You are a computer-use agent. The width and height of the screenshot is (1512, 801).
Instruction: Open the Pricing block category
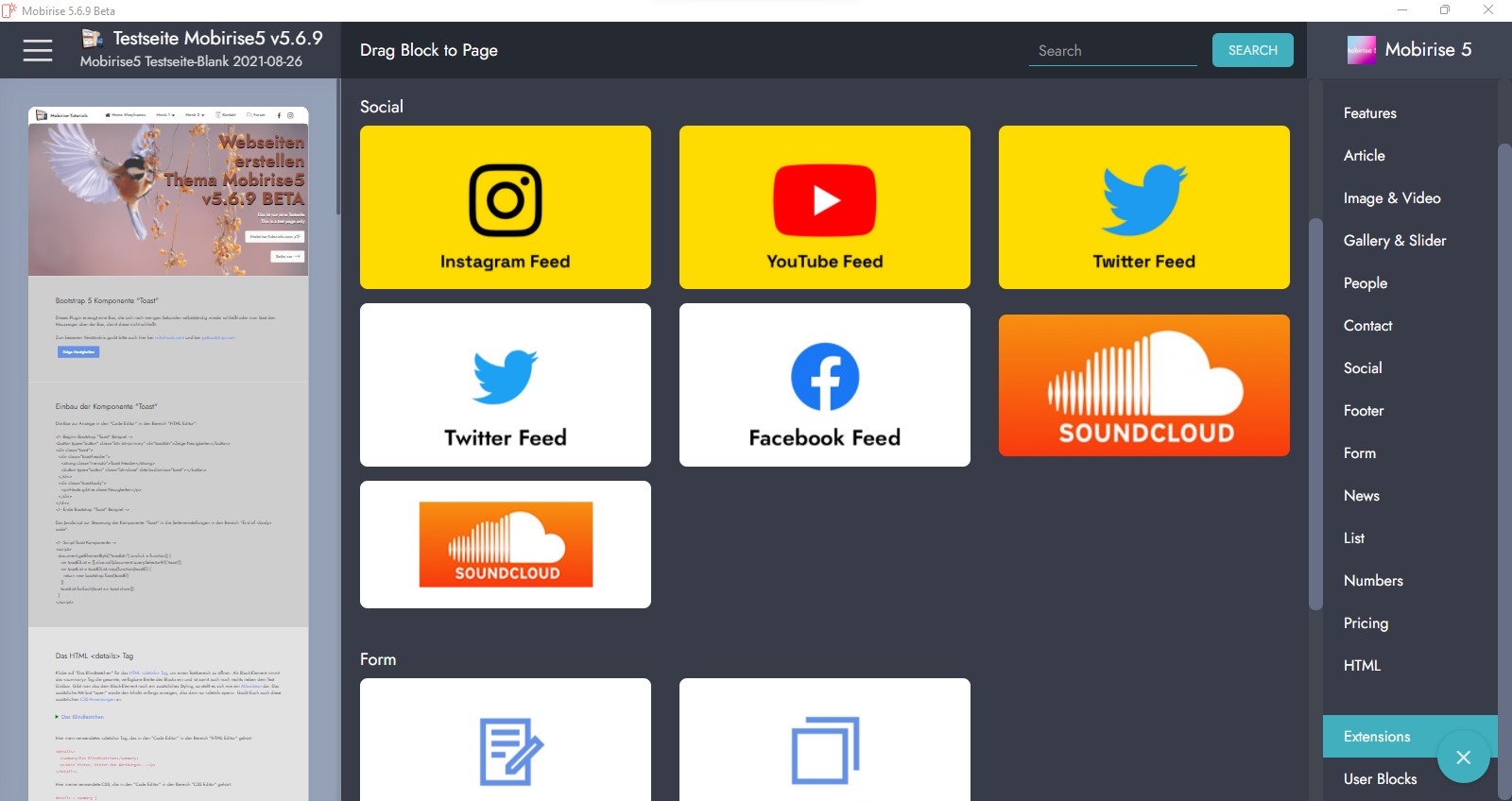1366,623
